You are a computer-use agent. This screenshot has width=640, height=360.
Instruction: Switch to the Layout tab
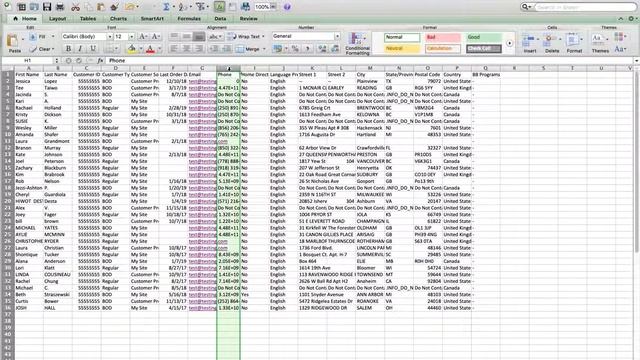point(58,19)
